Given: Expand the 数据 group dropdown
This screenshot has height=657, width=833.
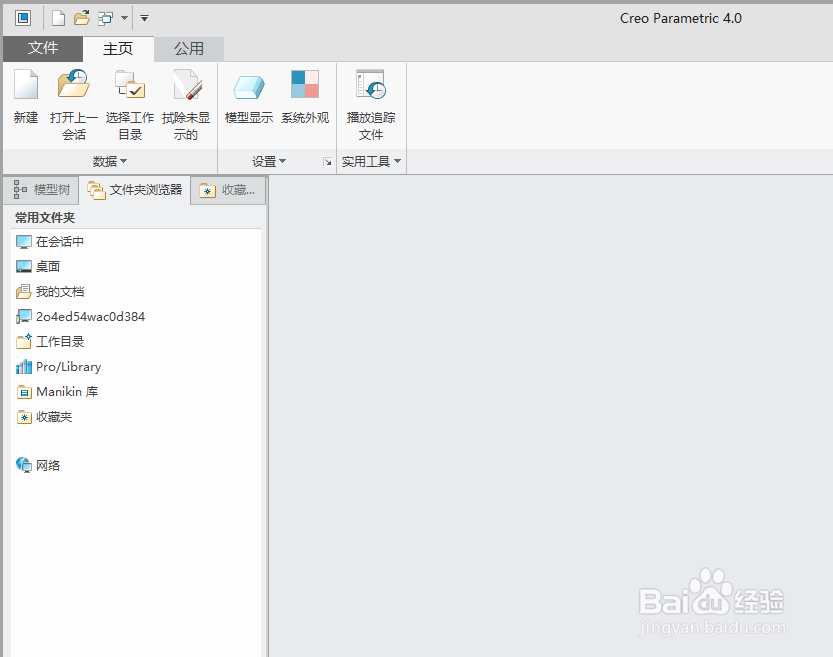Looking at the screenshot, I should pyautogui.click(x=110, y=161).
